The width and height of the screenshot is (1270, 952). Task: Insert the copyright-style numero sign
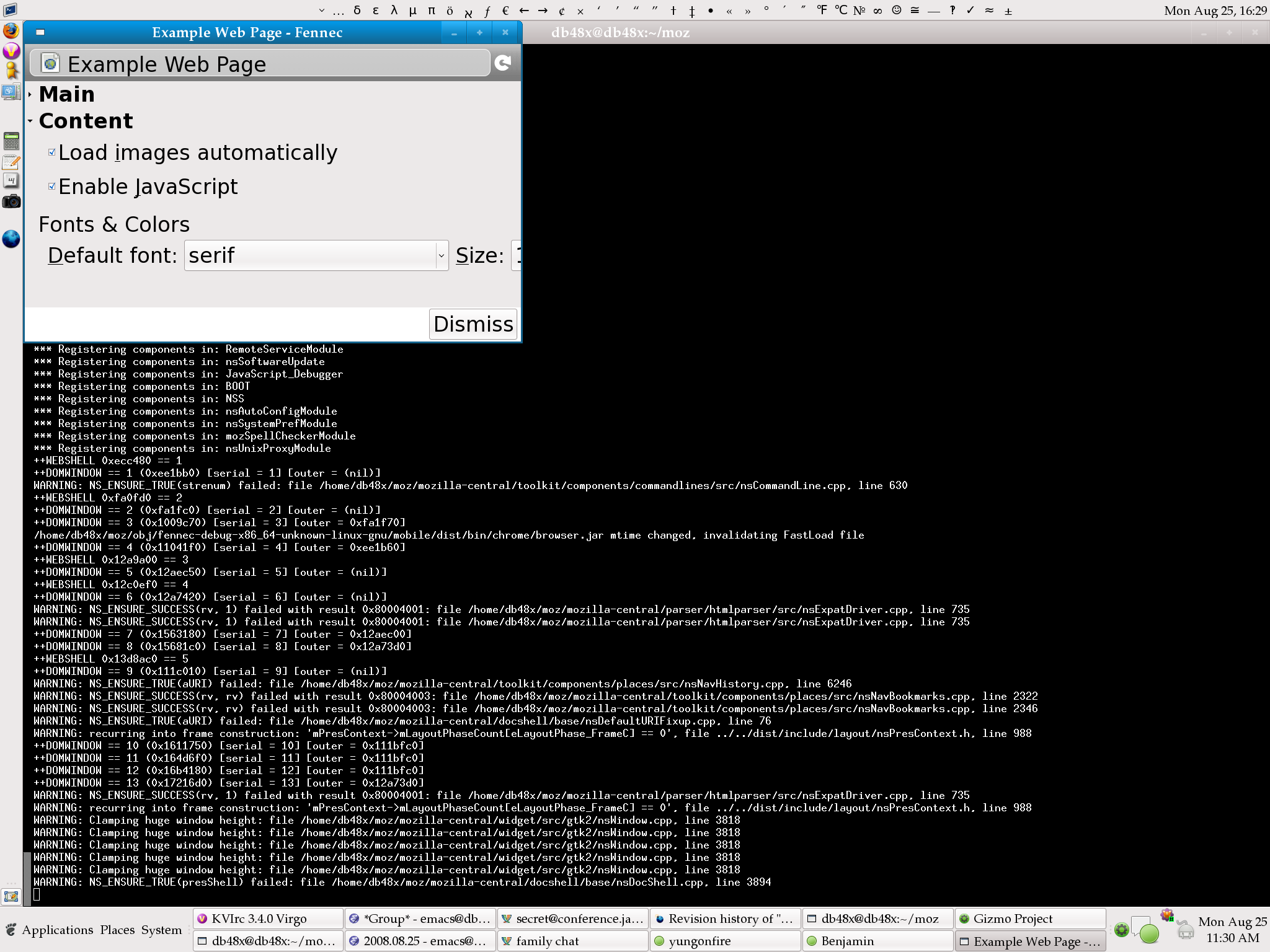[859, 10]
